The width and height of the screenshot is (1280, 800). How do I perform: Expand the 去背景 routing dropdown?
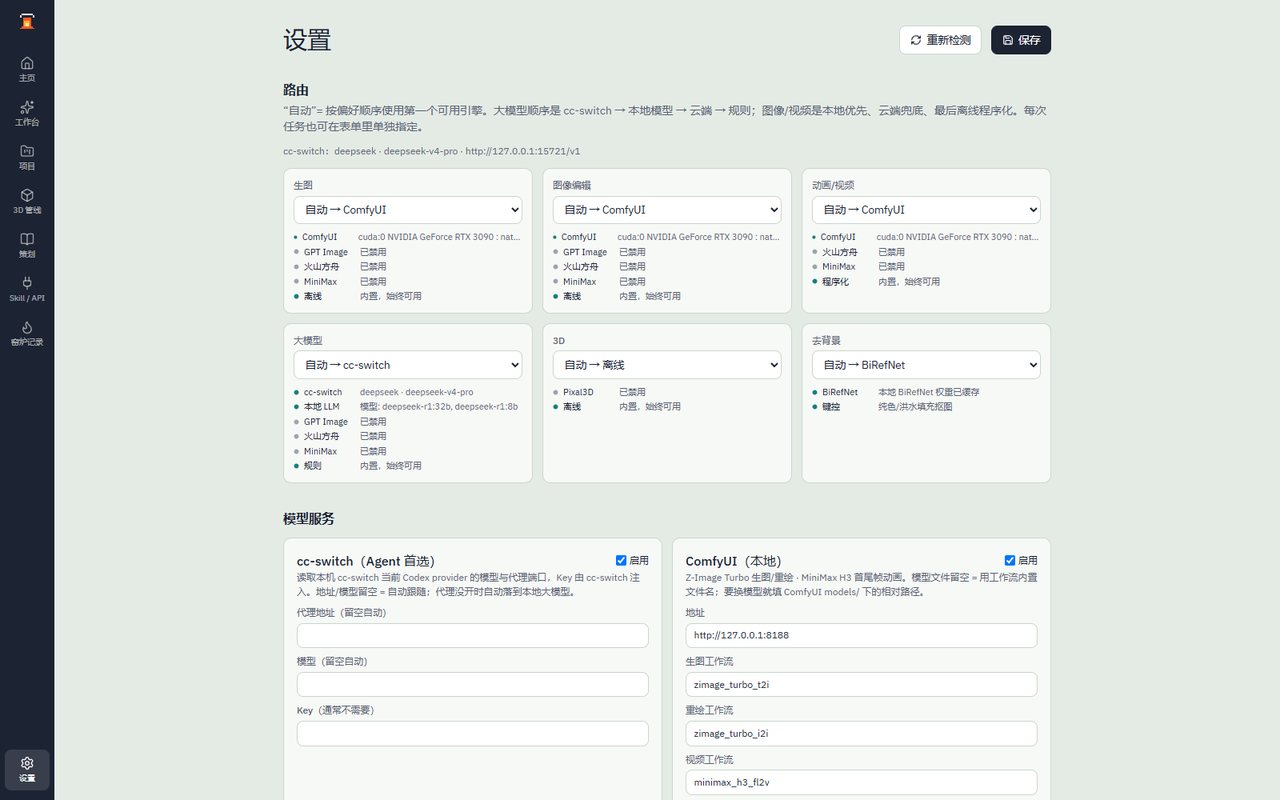click(926, 365)
